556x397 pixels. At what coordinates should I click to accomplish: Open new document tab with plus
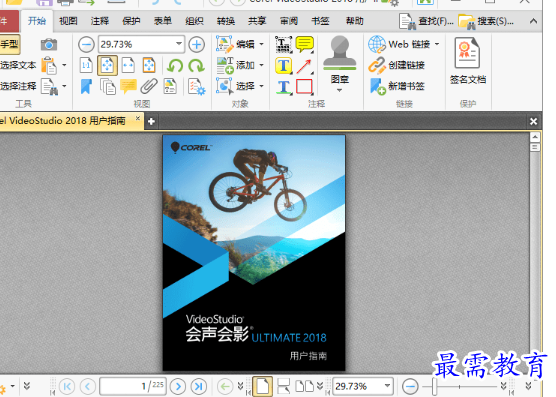(x=151, y=122)
